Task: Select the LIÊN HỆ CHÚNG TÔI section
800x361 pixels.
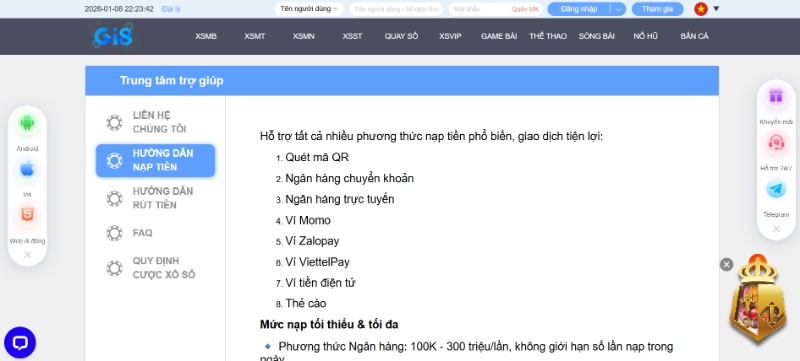Action: point(156,122)
